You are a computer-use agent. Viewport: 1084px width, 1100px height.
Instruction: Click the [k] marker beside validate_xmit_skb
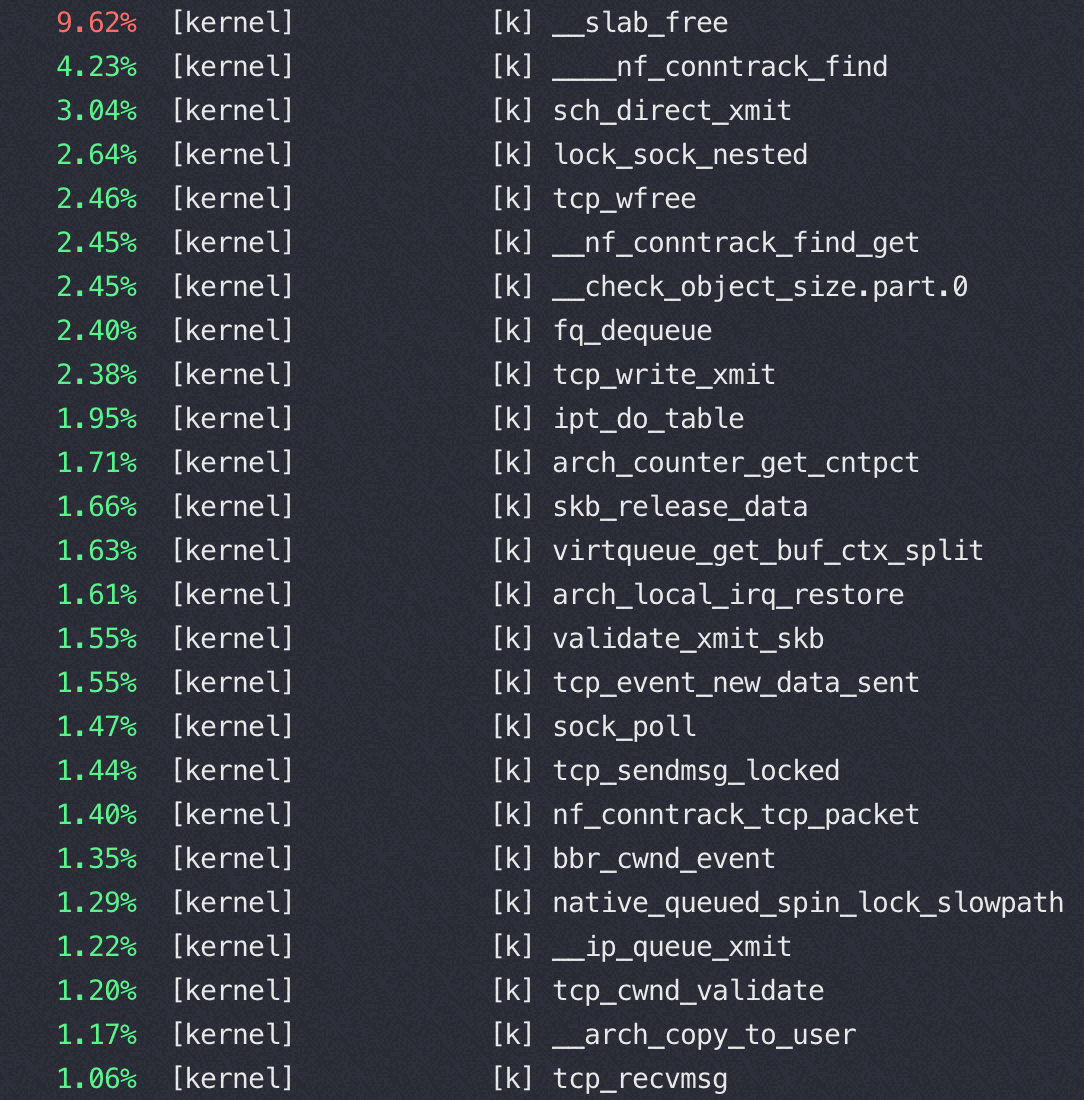click(512, 639)
